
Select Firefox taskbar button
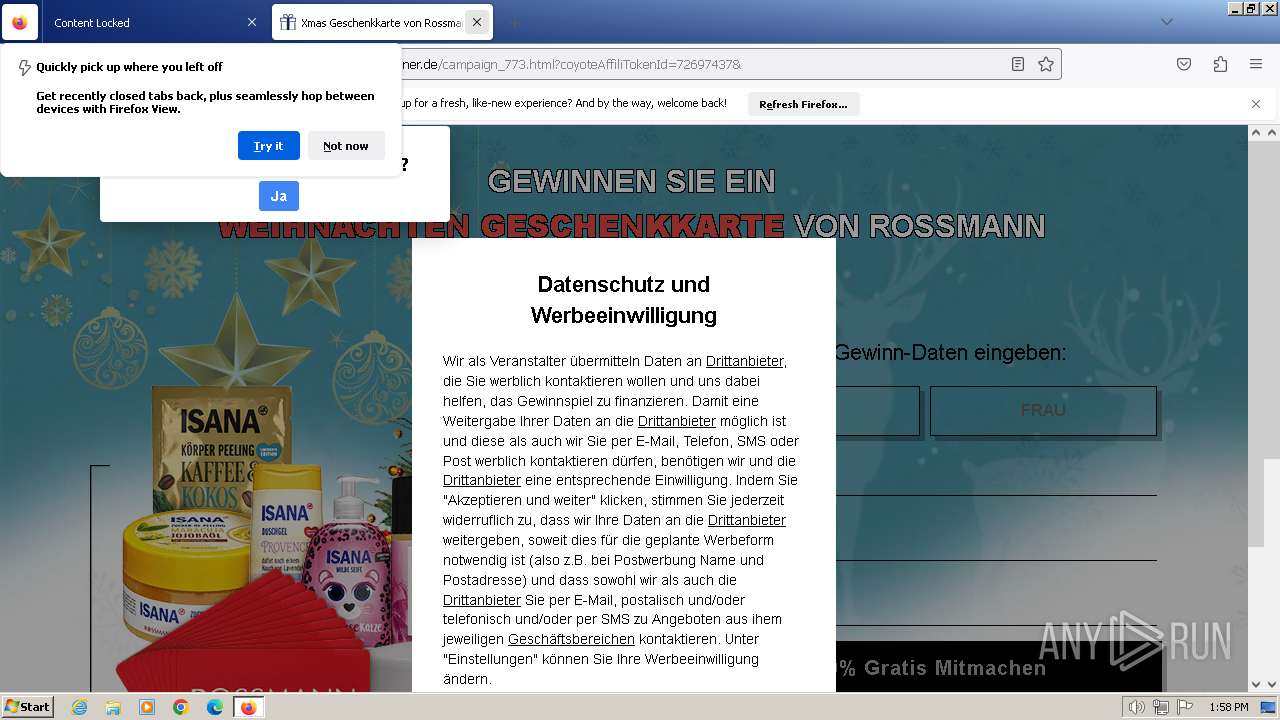tap(248, 707)
